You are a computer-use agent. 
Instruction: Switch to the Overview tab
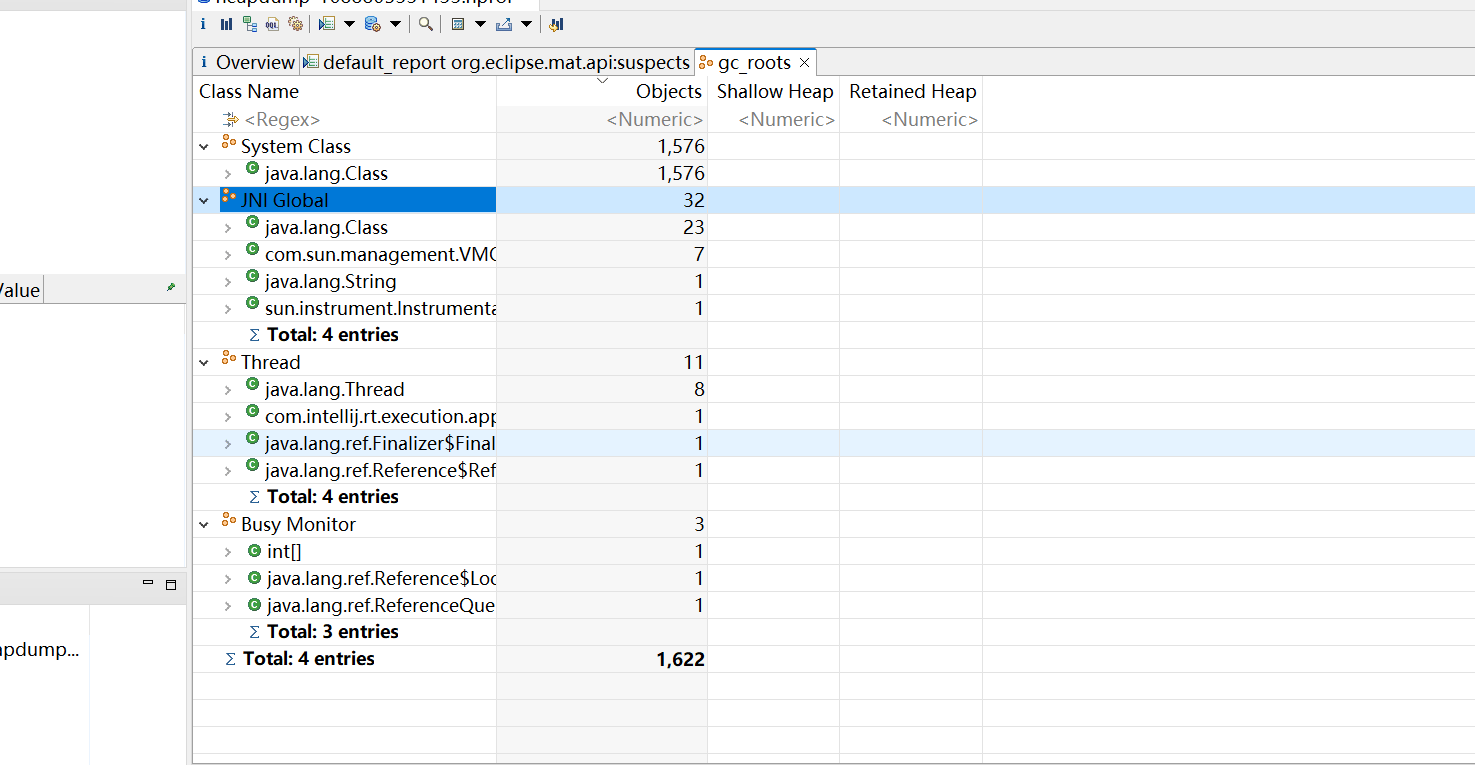coord(247,62)
